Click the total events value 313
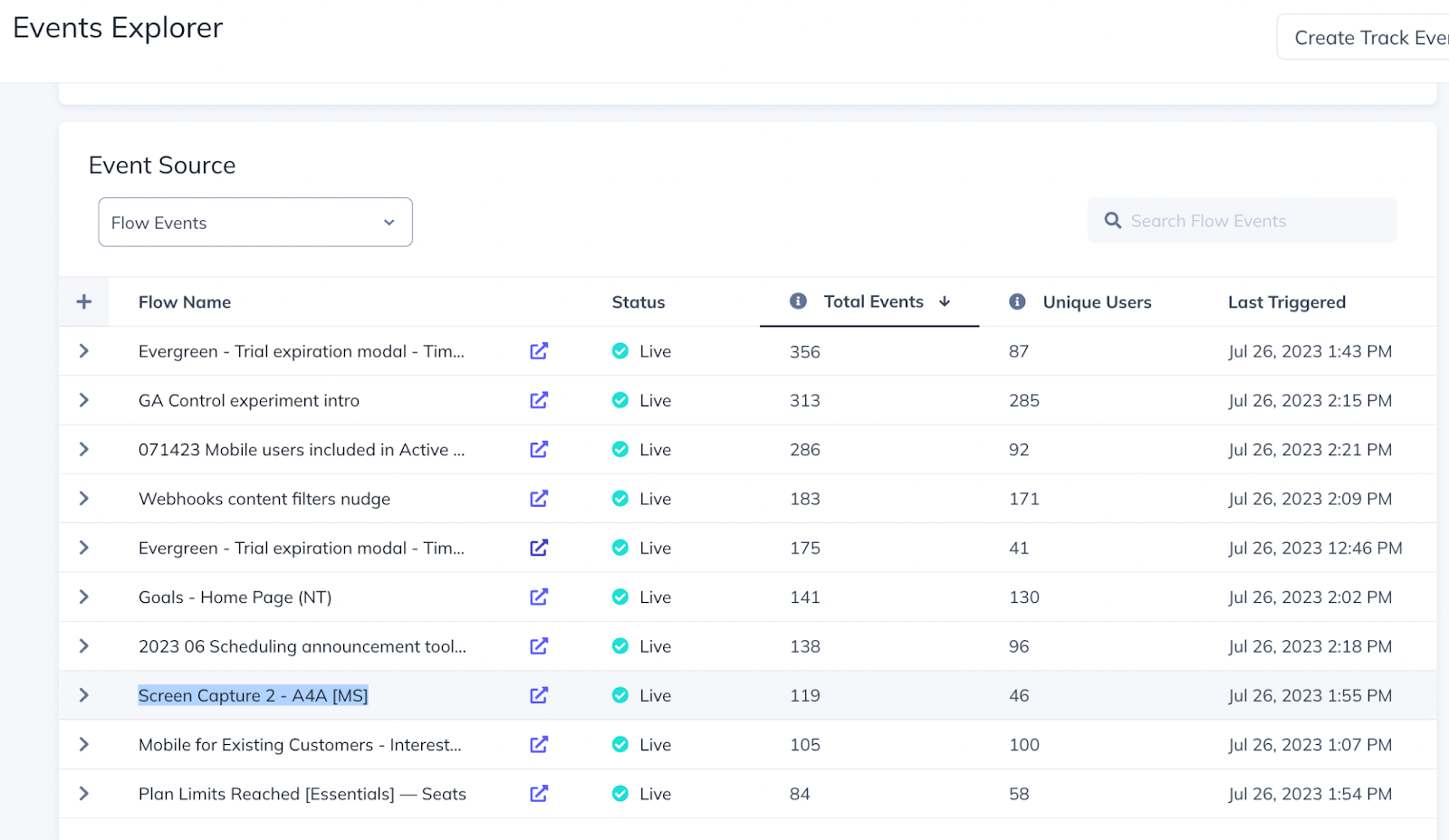Screen dimensions: 1449x840 [x=805, y=400]
